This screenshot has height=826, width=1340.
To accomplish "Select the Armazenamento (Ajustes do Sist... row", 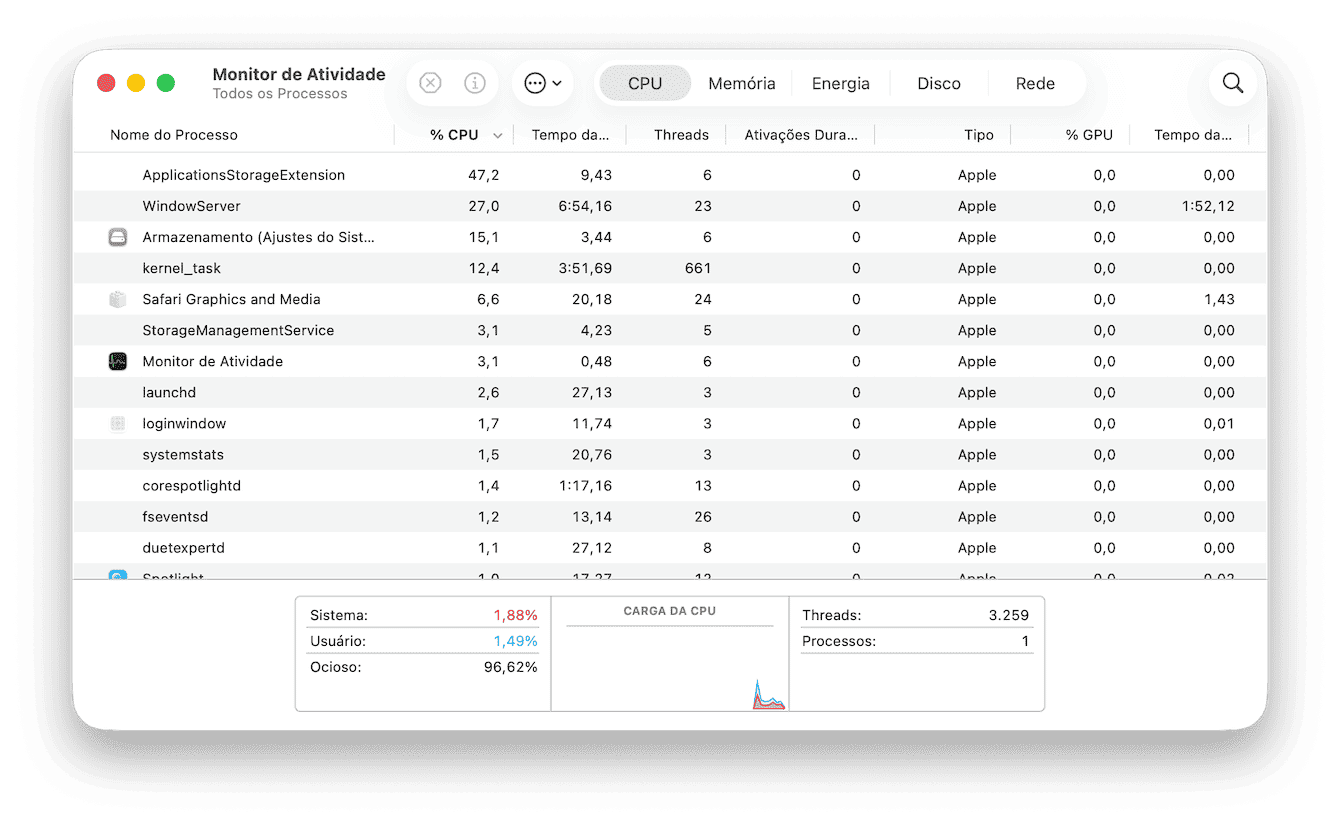I will tap(670, 237).
